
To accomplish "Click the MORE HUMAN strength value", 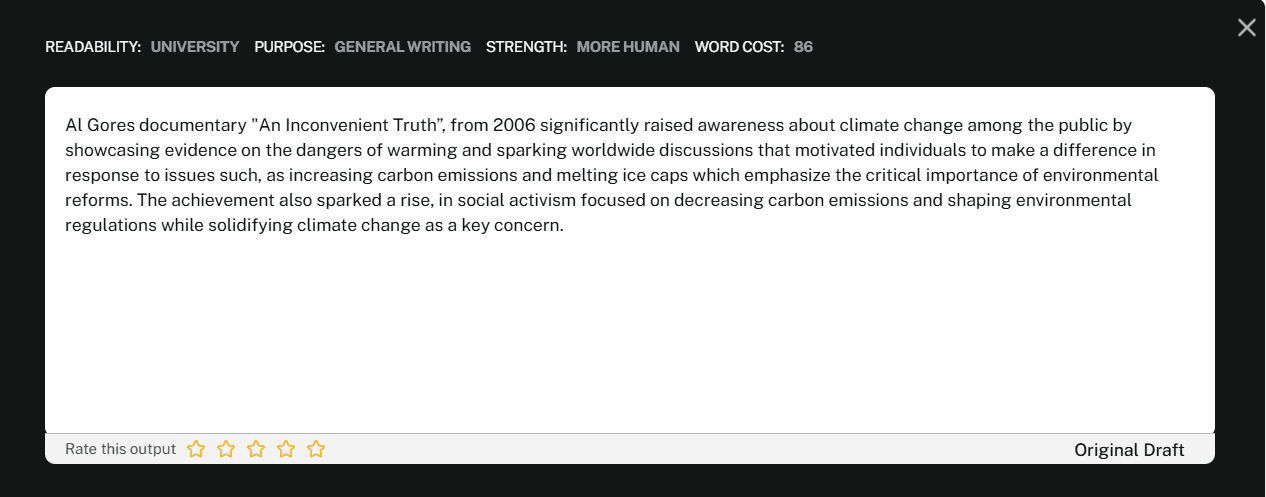I will pyautogui.click(x=628, y=47).
